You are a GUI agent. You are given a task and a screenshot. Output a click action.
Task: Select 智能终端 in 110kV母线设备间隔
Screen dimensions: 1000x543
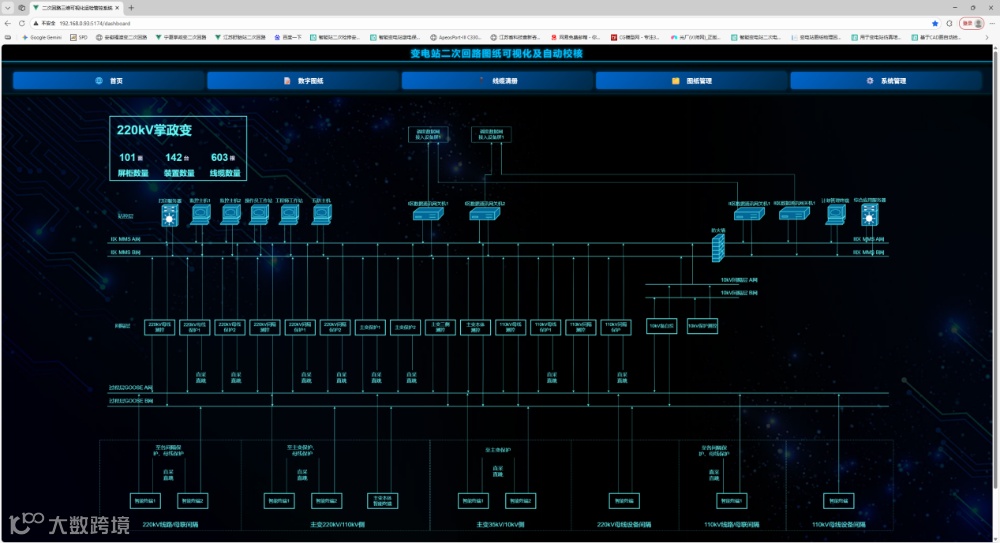[x=839, y=501]
